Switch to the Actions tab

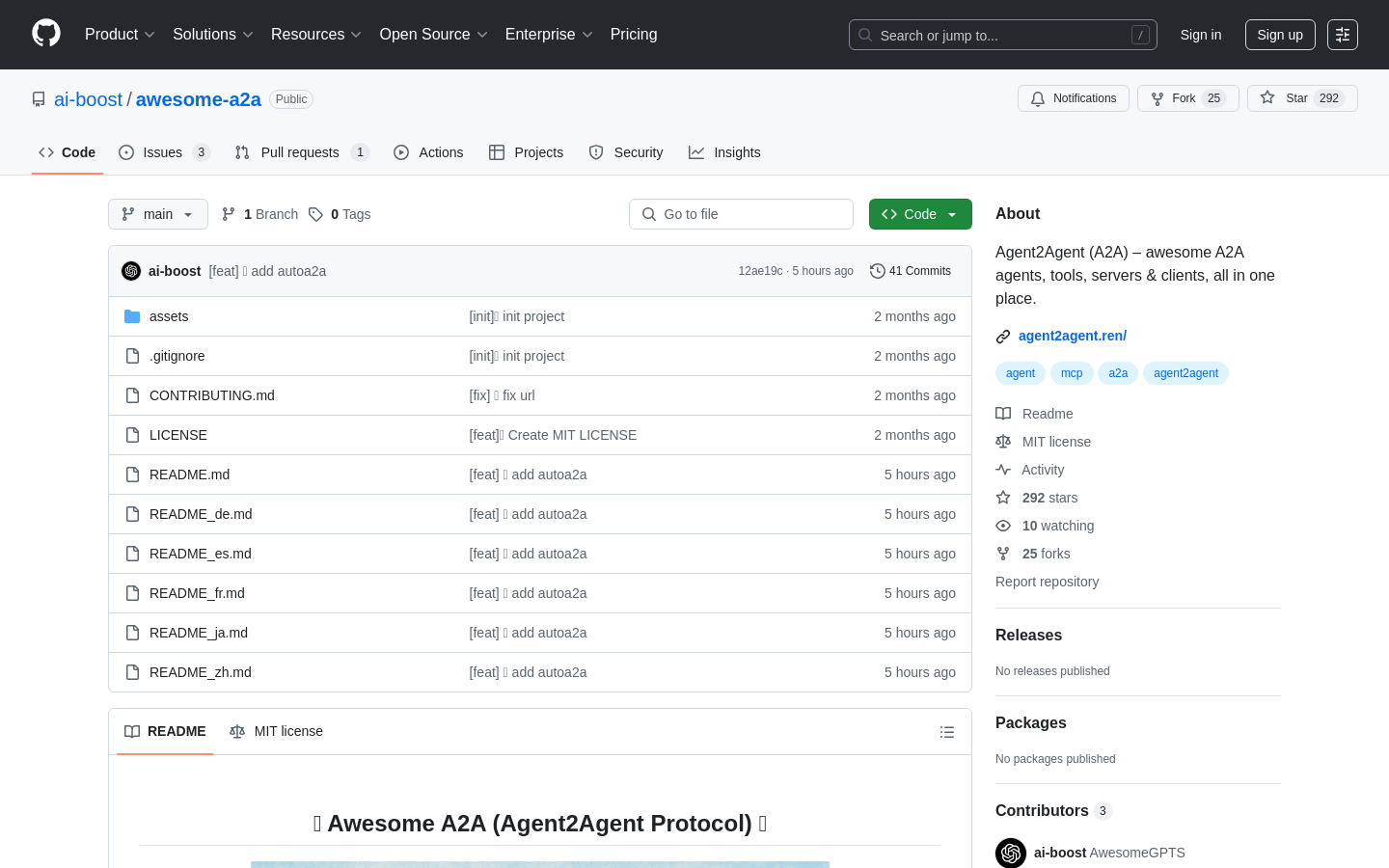(x=428, y=152)
